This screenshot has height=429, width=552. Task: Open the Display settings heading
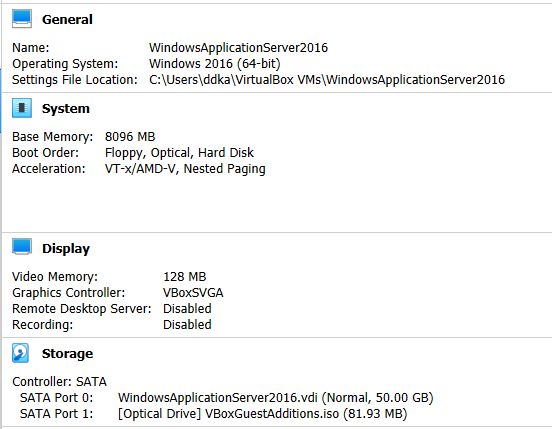[x=66, y=249]
